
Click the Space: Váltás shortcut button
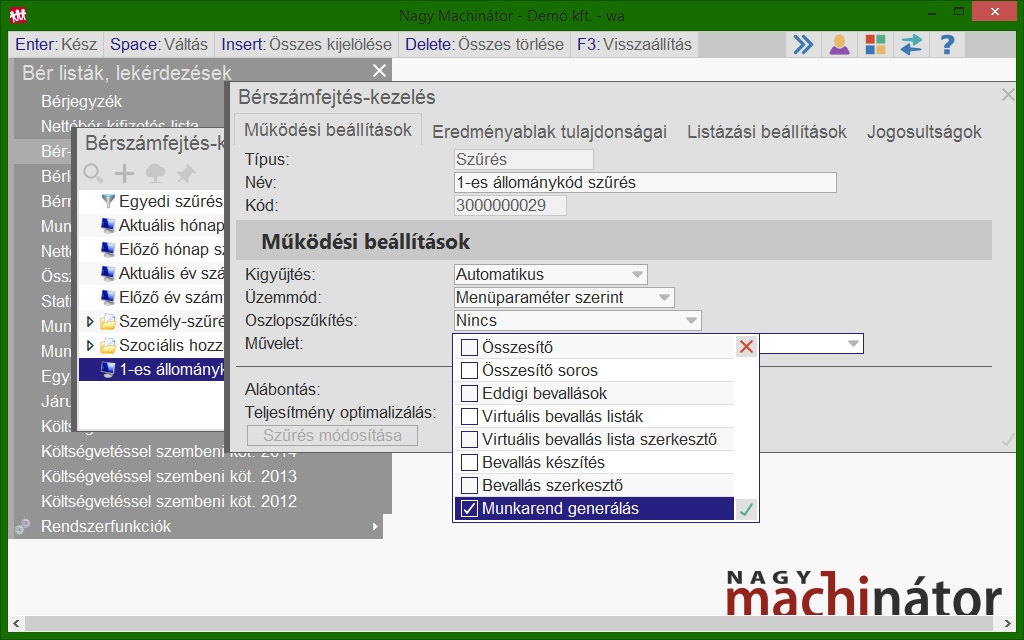[x=159, y=44]
